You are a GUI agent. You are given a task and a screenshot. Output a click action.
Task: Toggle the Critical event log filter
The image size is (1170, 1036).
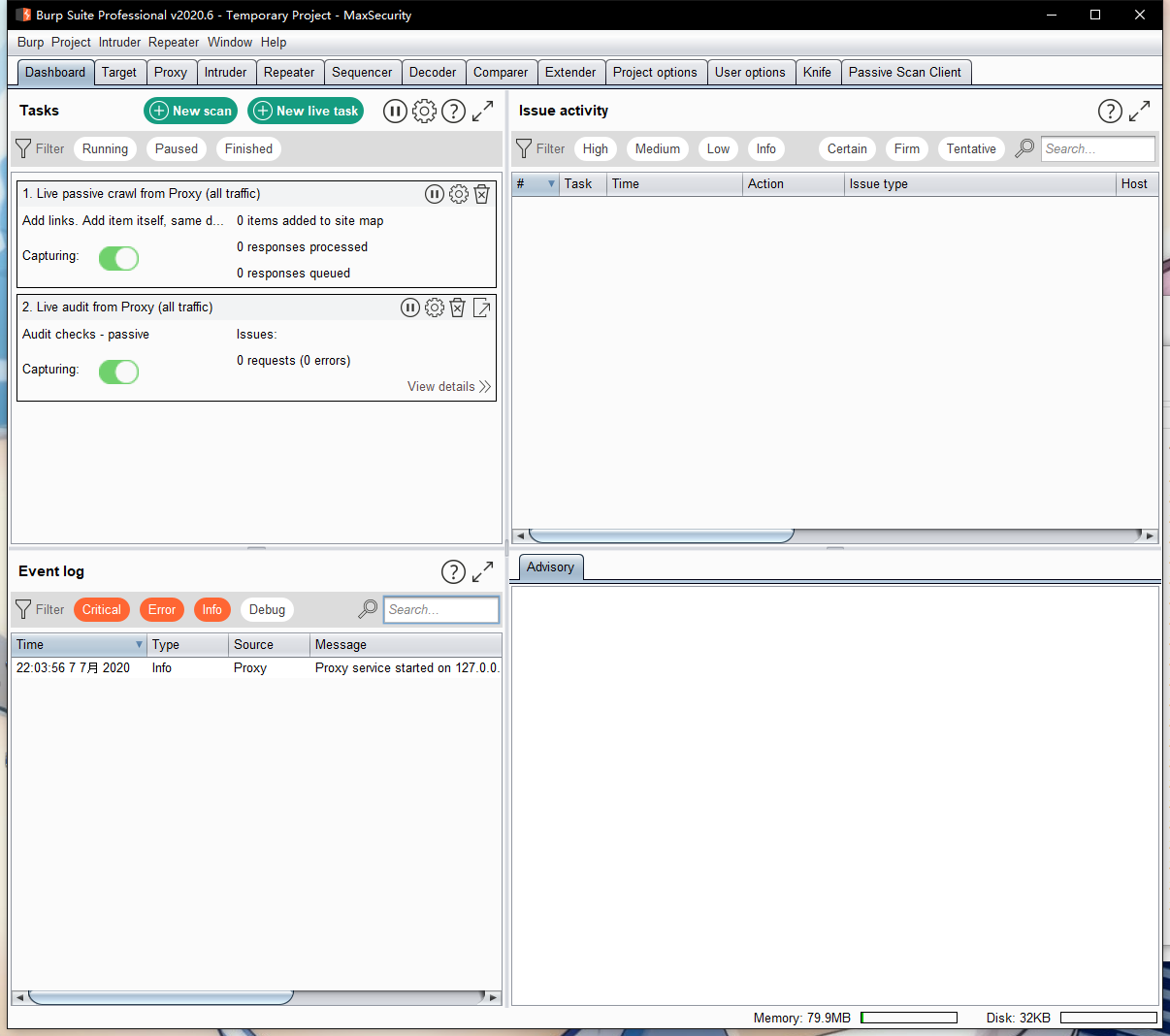102,609
